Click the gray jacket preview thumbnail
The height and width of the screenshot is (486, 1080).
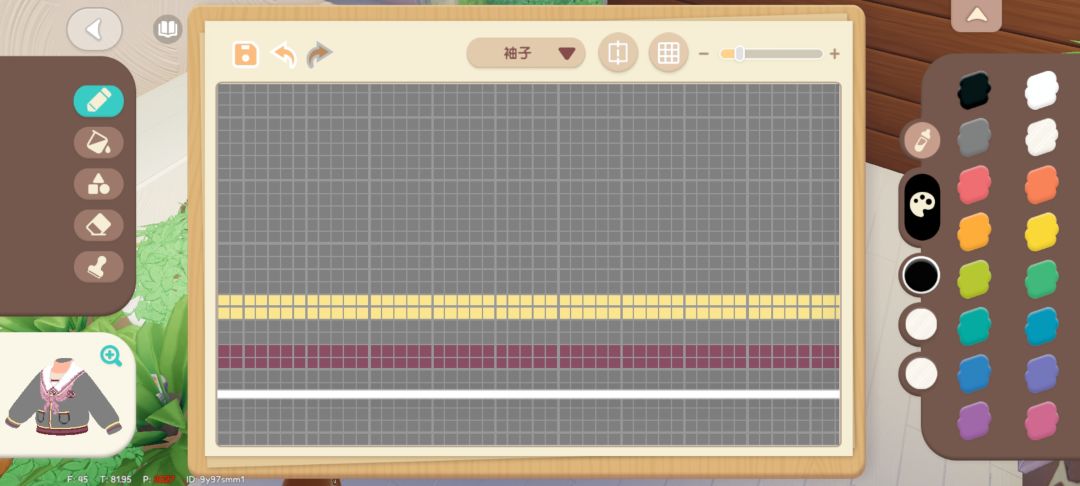(x=63, y=398)
